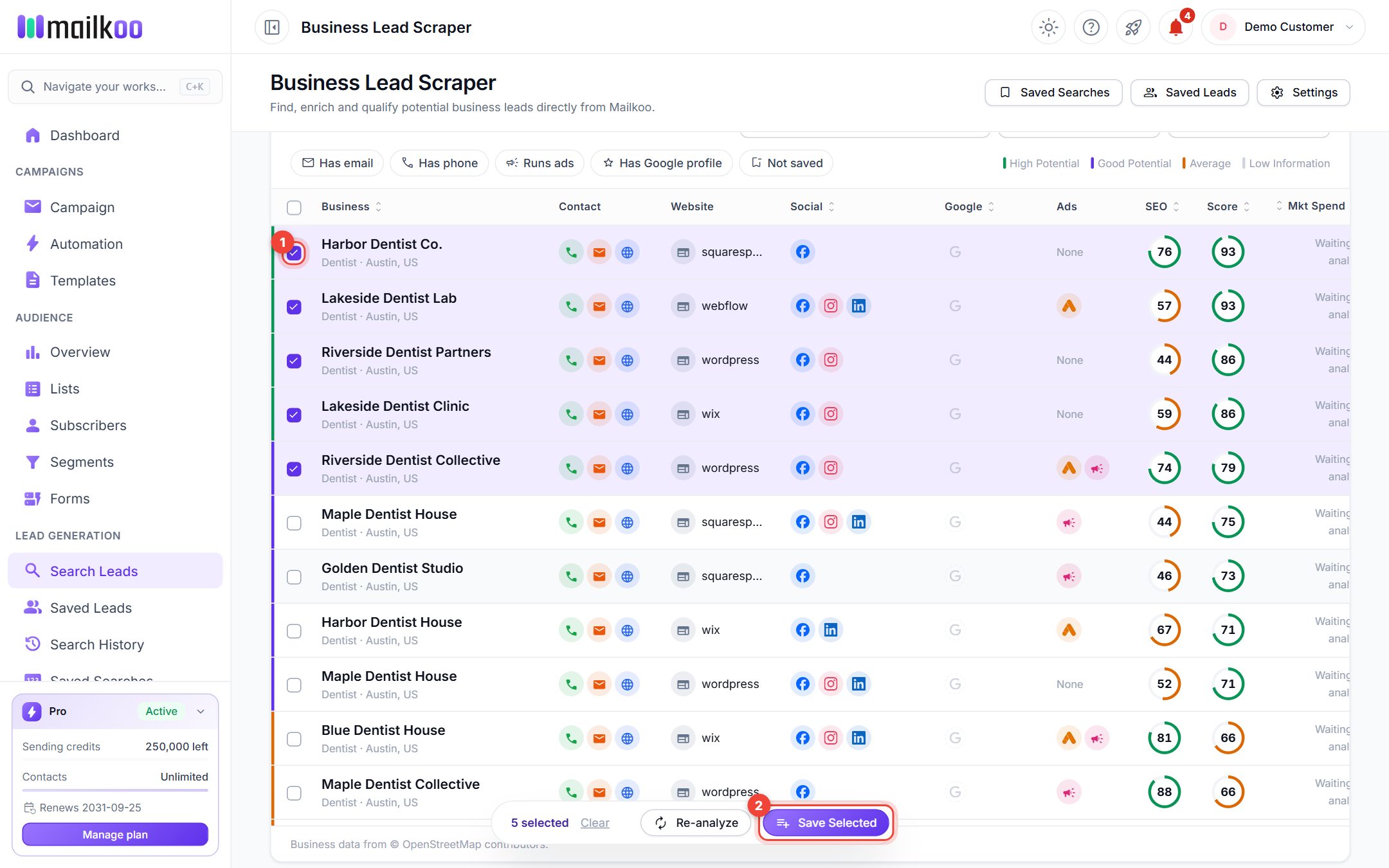Open Riverside Dentist Partners globe icon

tap(627, 360)
